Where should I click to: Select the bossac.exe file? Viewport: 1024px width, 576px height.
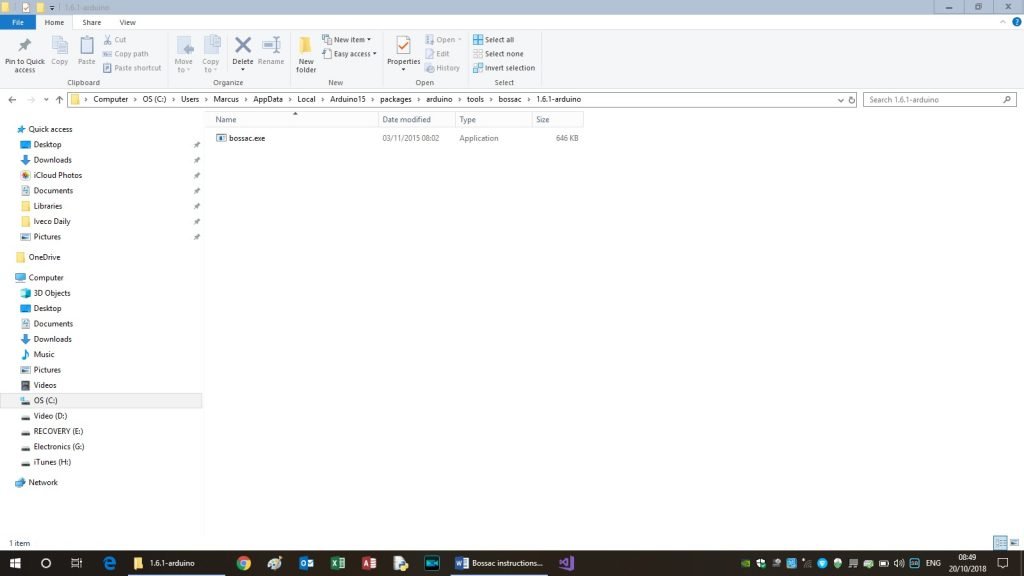(x=246, y=138)
